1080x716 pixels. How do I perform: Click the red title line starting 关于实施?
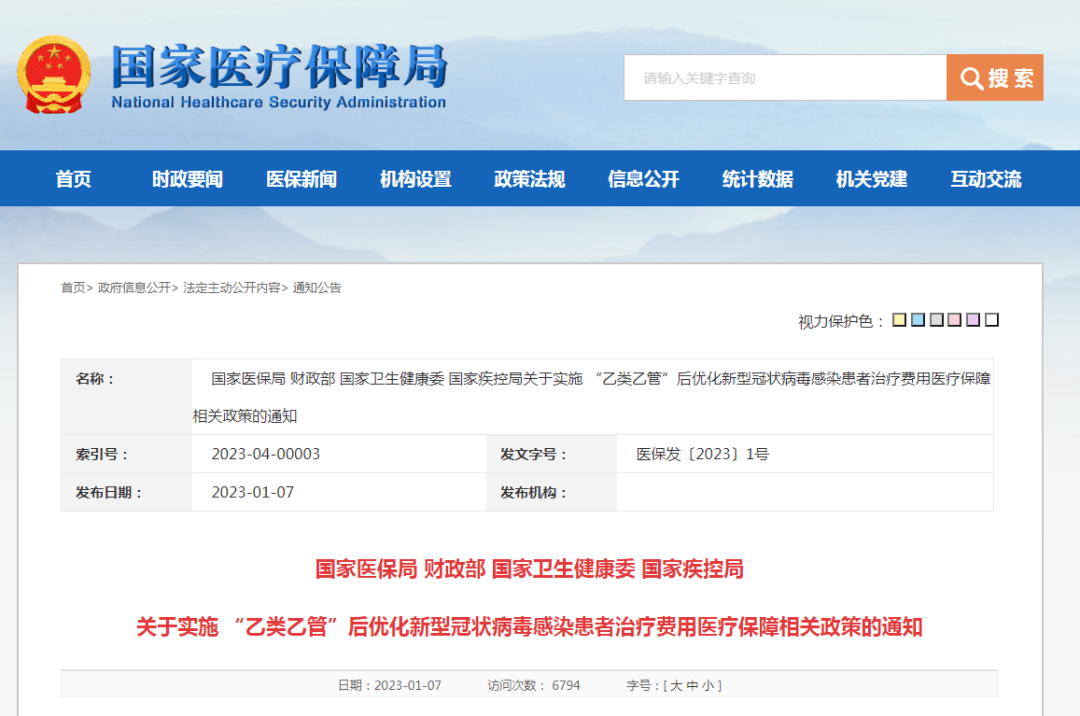[529, 627]
